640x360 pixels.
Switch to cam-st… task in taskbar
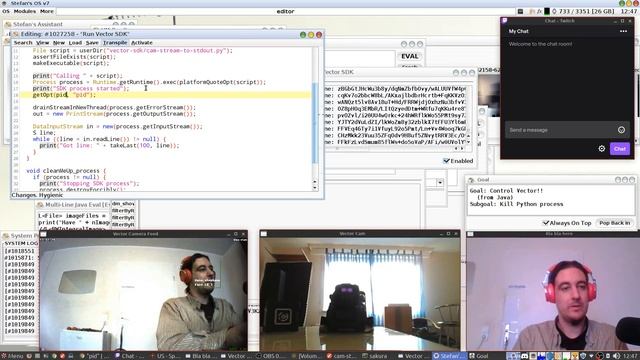coord(342,356)
